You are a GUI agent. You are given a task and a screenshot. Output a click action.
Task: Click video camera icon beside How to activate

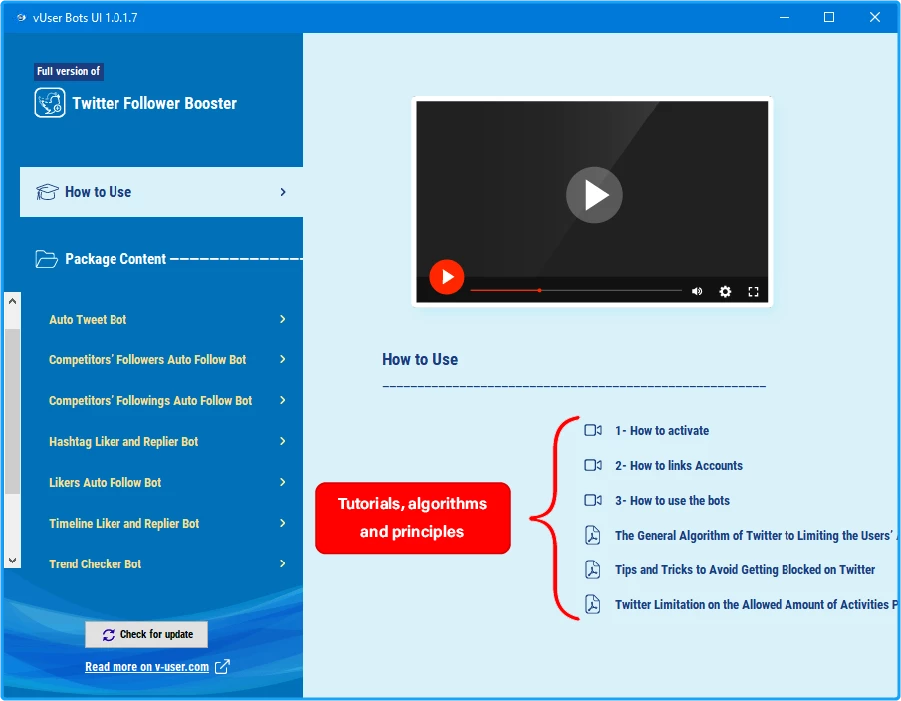(x=592, y=430)
